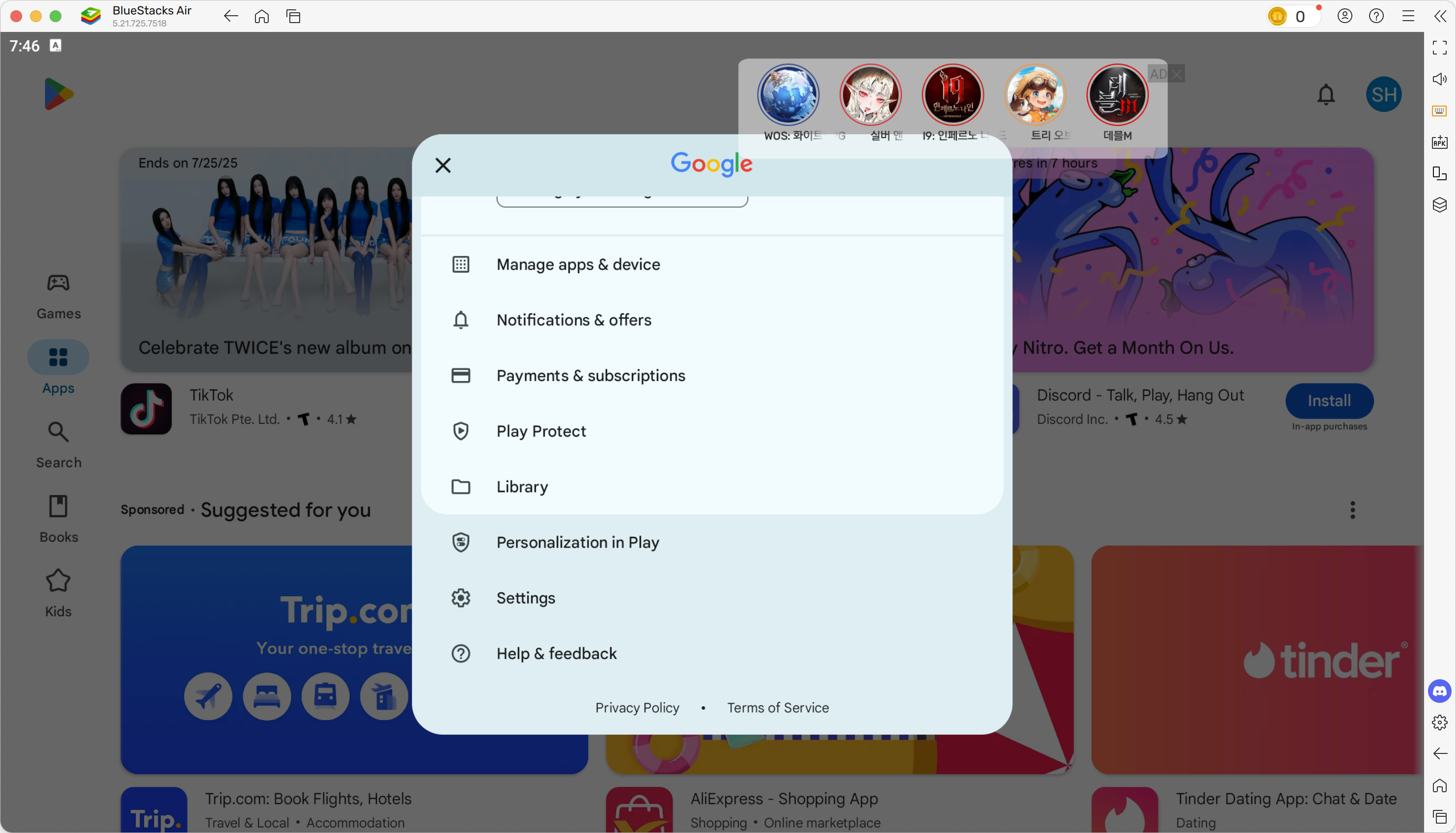The height and width of the screenshot is (833, 1456).
Task: Open the Help & feedback question icon
Action: (x=461, y=653)
